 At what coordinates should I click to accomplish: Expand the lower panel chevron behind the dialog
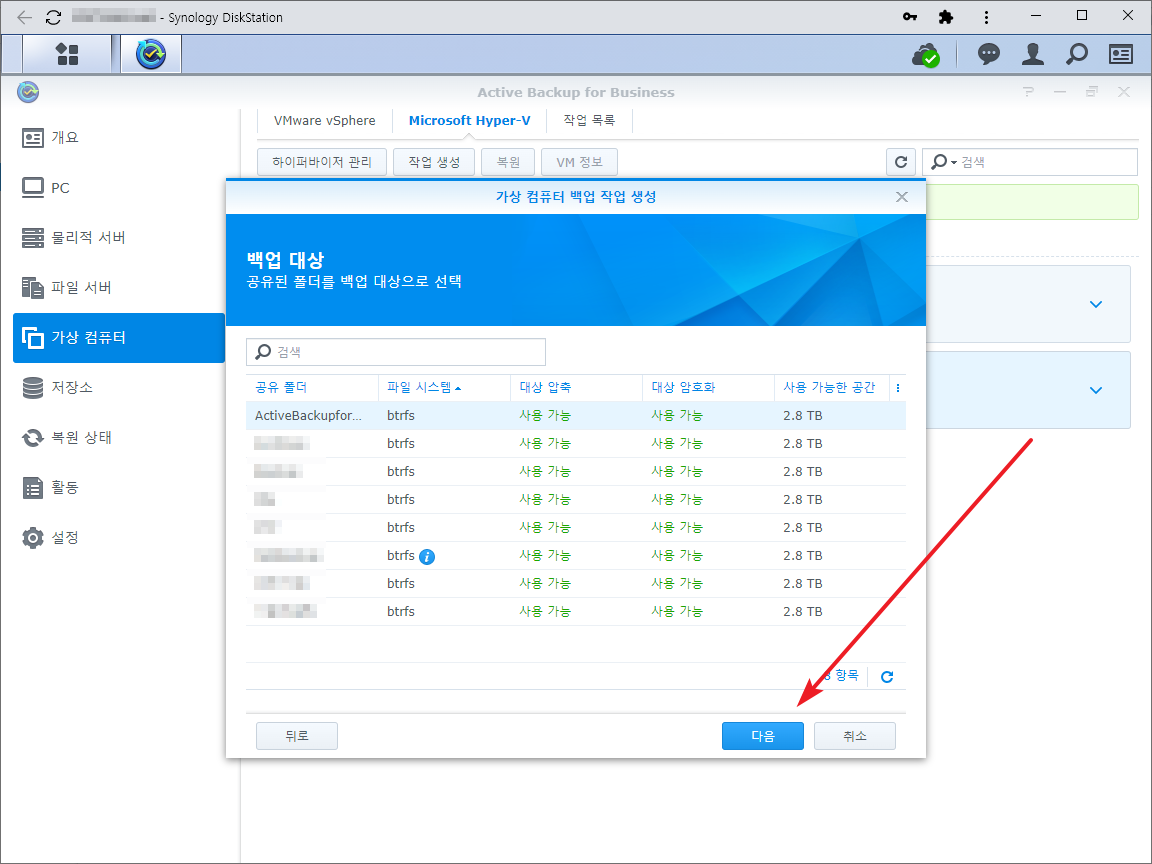[x=1095, y=390]
